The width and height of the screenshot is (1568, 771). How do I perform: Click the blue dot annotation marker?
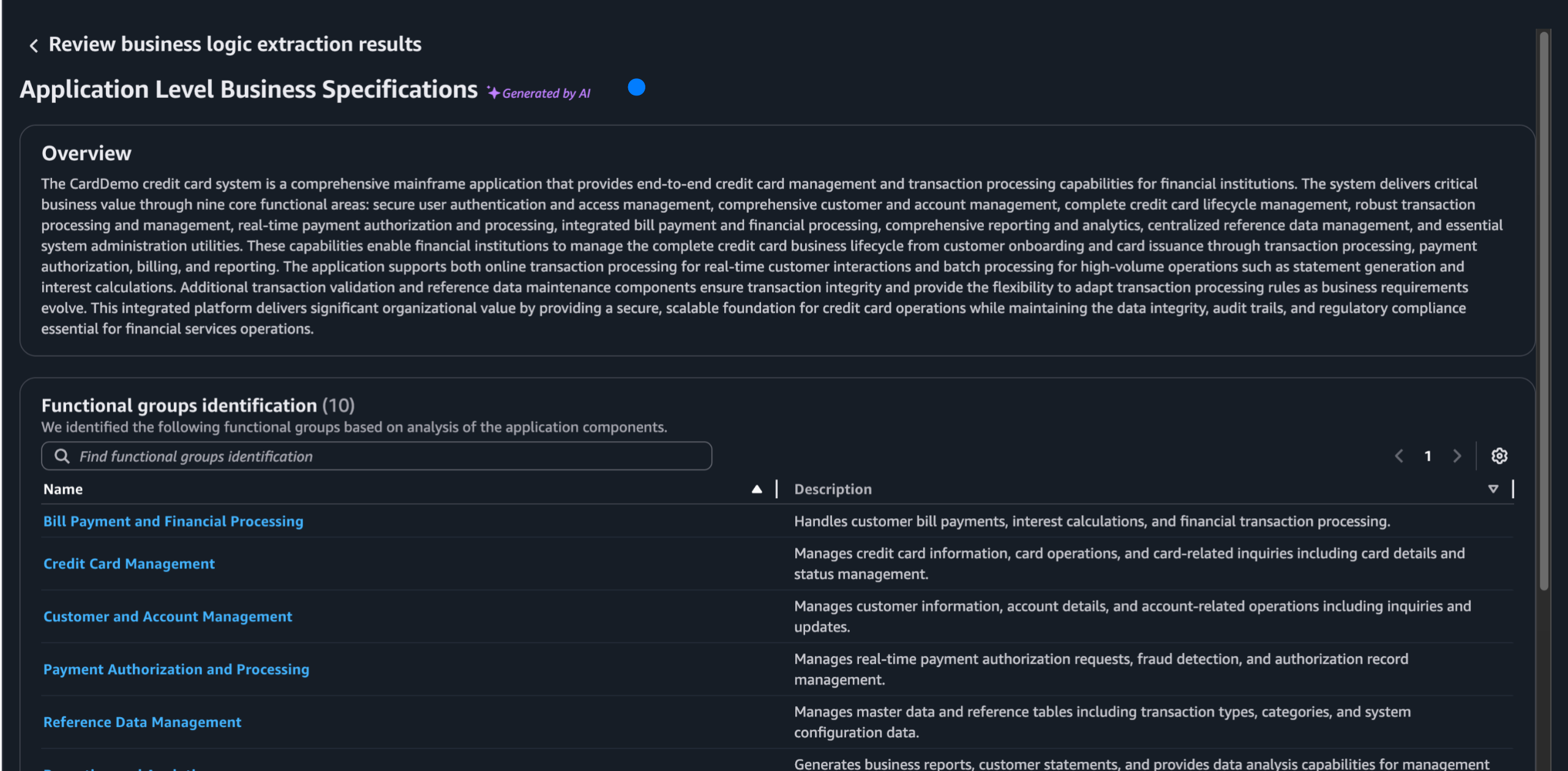coord(636,88)
